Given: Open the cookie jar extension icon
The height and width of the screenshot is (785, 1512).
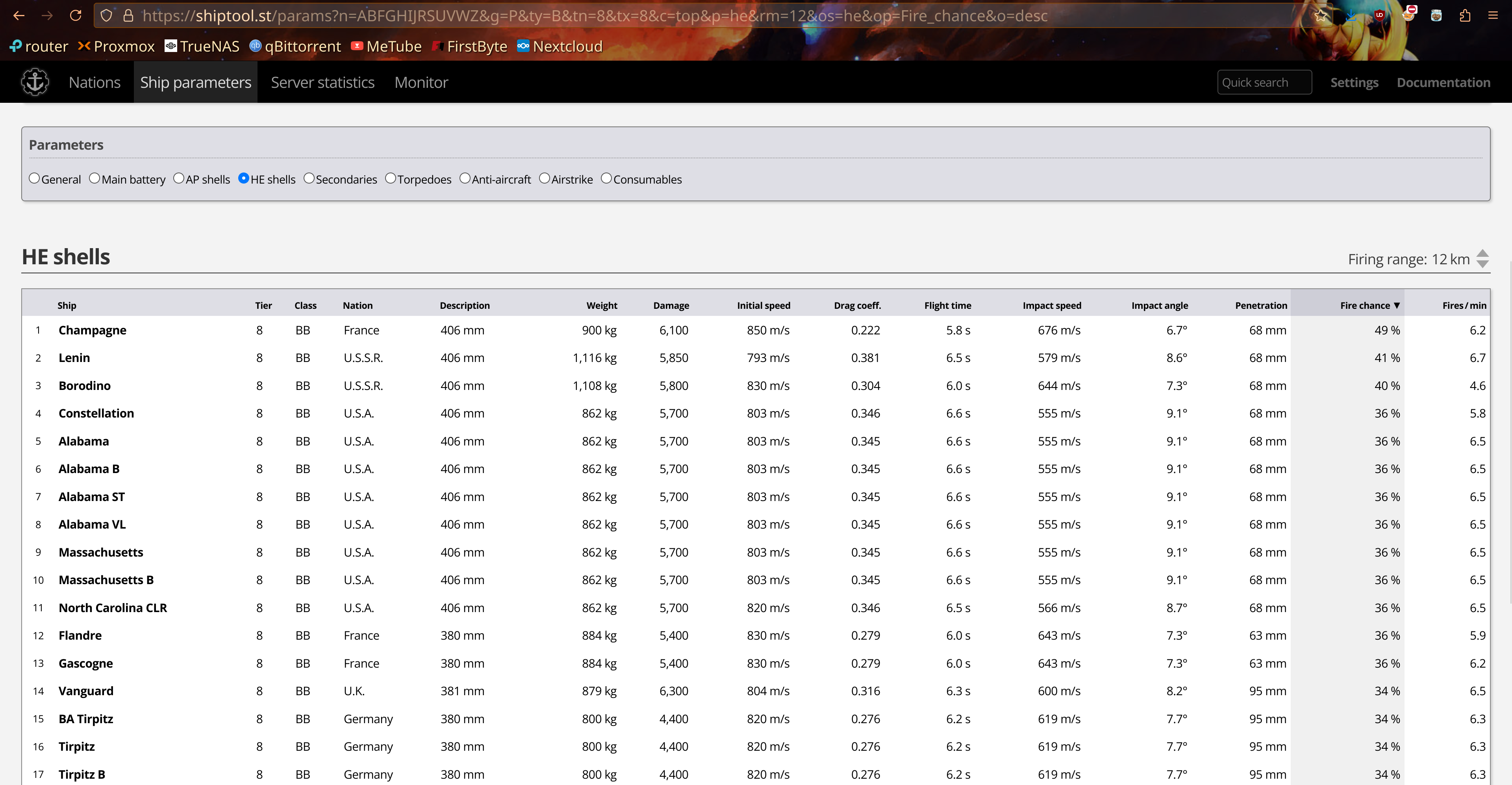Looking at the screenshot, I should point(1436,16).
